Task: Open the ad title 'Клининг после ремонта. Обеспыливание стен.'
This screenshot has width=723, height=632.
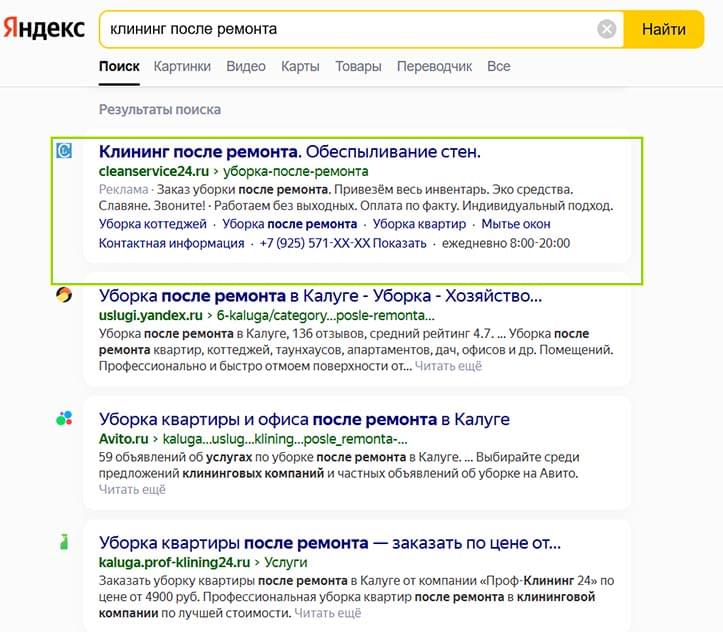Action: pos(290,151)
